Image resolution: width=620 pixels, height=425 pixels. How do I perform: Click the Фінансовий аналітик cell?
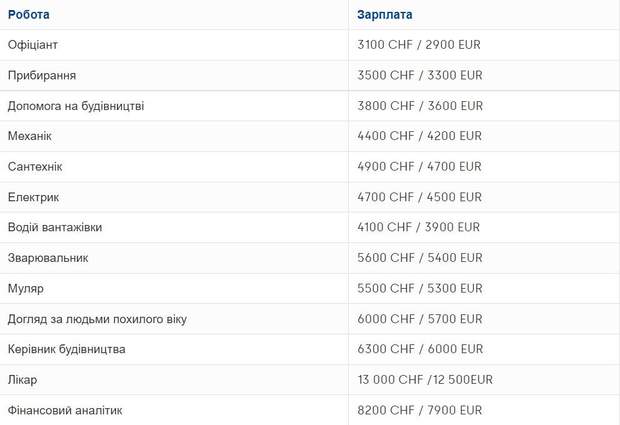click(x=65, y=410)
